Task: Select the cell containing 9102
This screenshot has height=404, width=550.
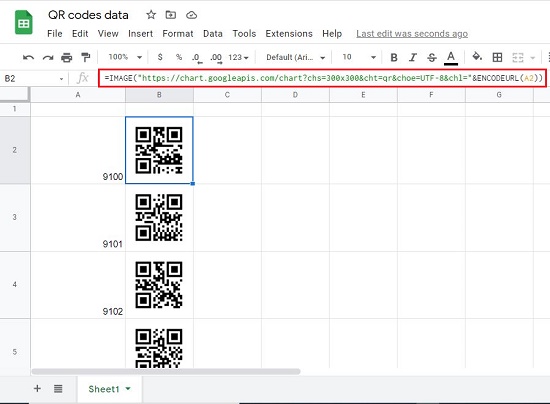Action: click(x=78, y=285)
